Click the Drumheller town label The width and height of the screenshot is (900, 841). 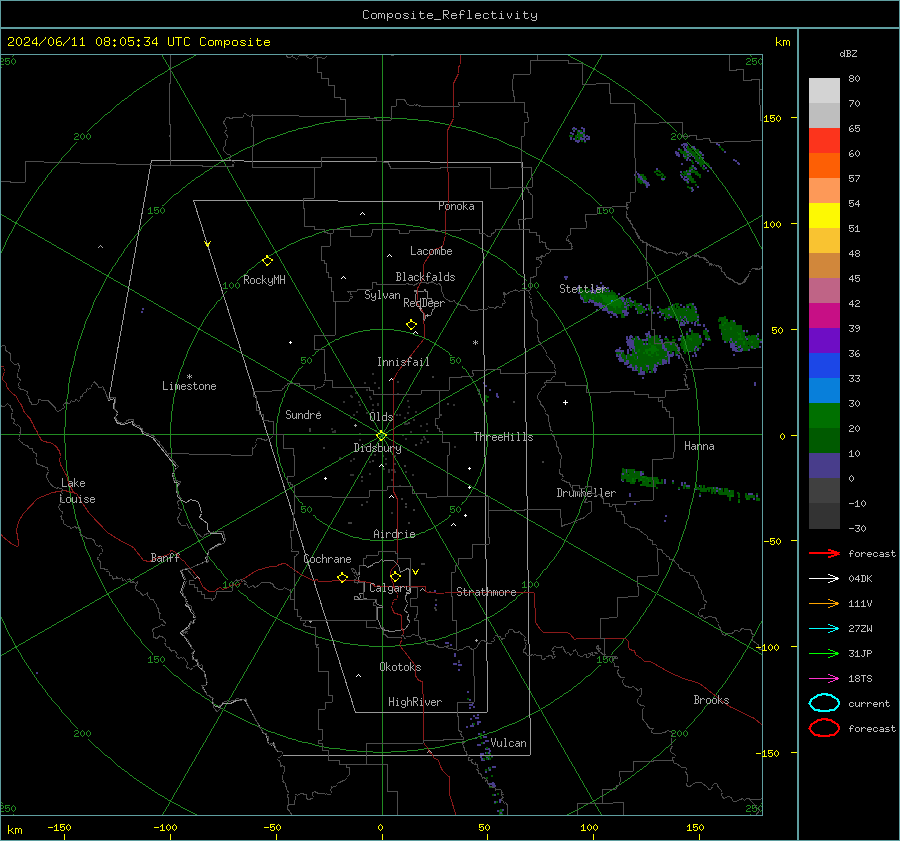[586, 493]
